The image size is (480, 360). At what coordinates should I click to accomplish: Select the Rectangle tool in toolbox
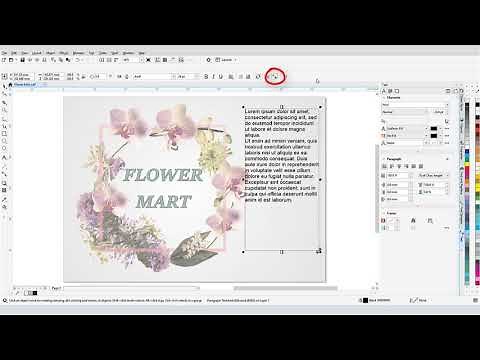(x=4, y=134)
